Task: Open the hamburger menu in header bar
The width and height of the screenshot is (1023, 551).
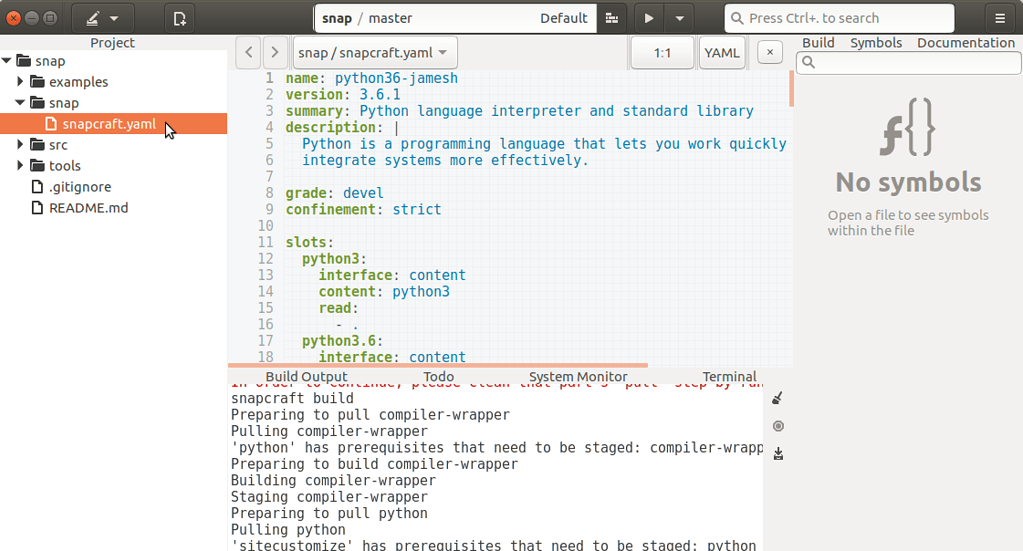Action: point(1000,18)
